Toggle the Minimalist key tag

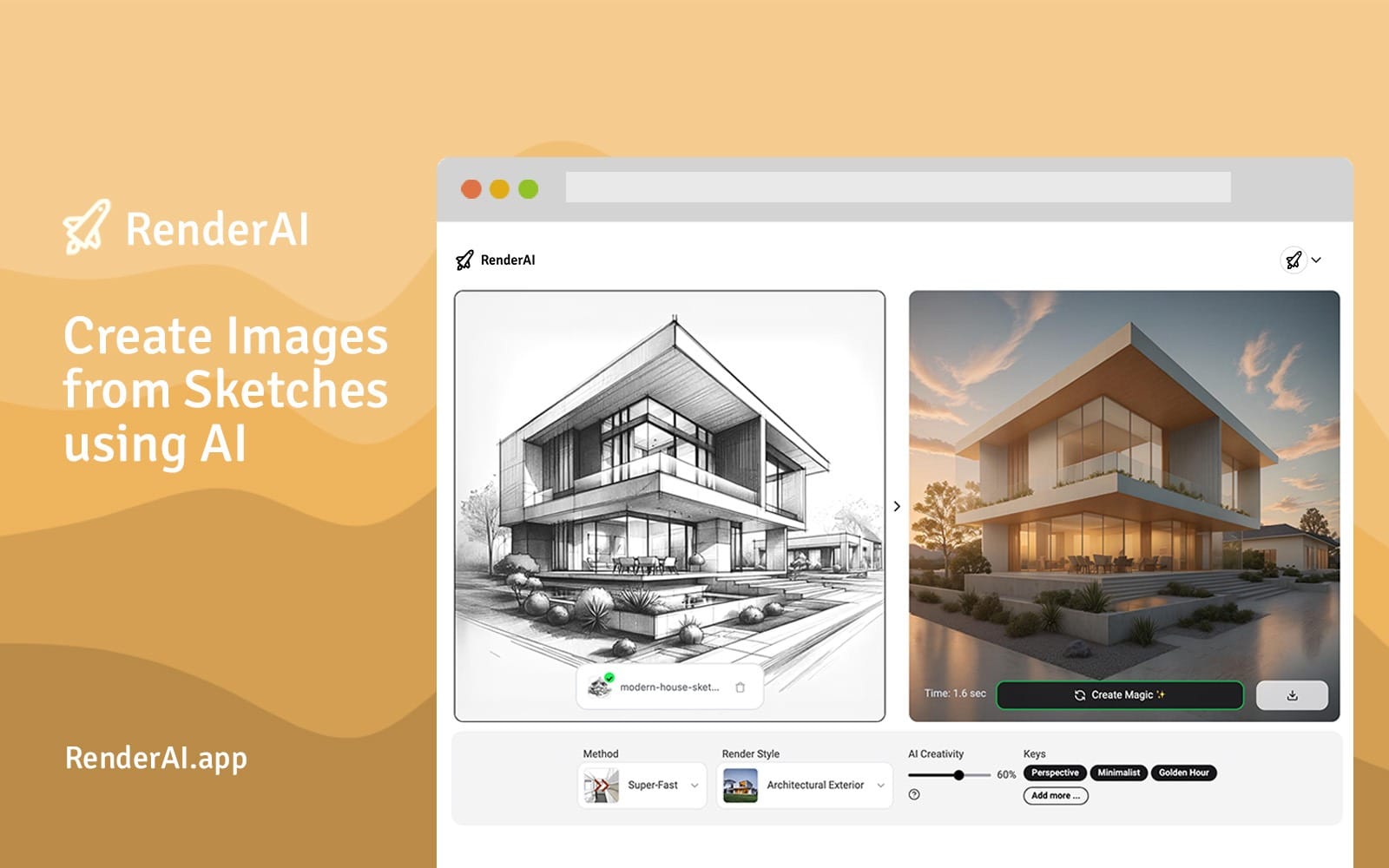pyautogui.click(x=1118, y=773)
